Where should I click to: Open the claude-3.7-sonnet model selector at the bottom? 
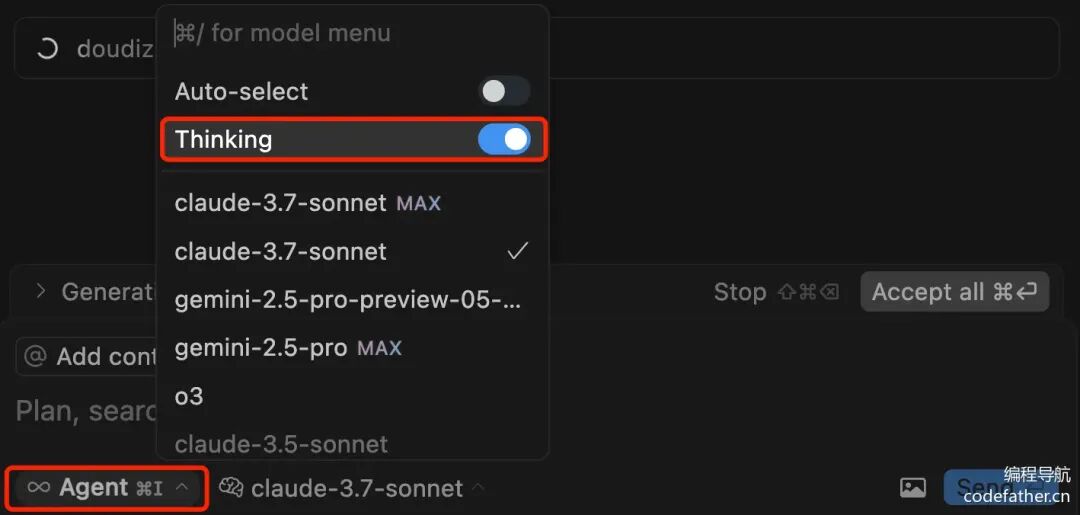(x=356, y=488)
